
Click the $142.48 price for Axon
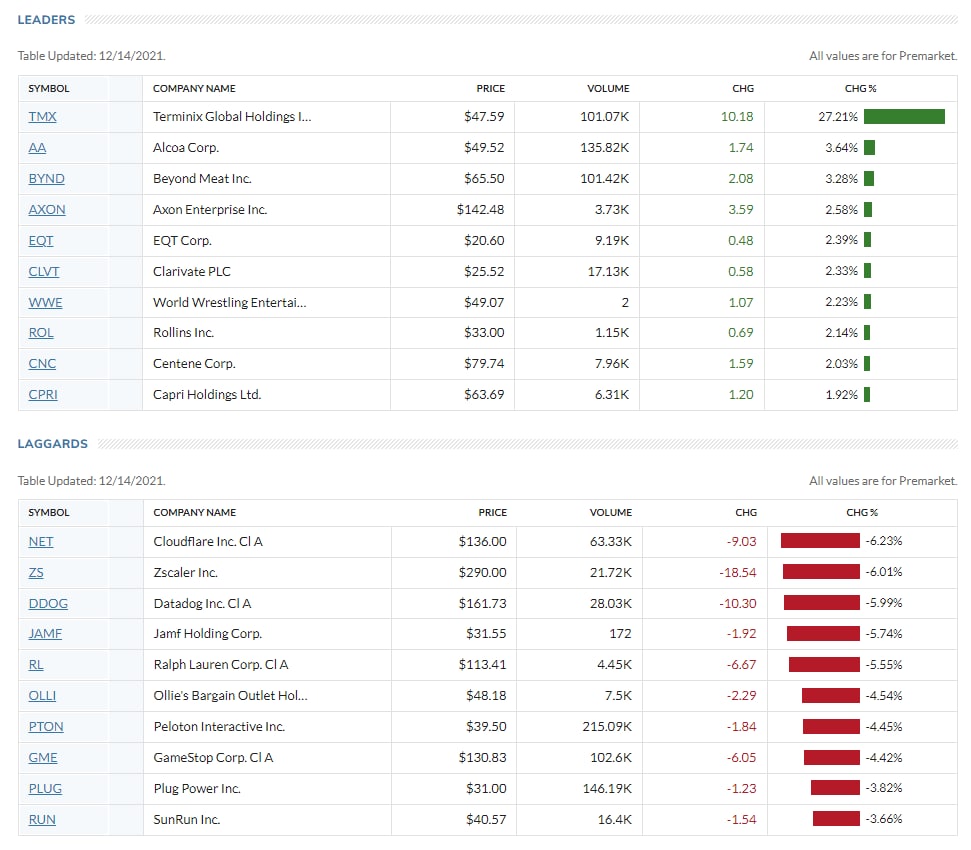(x=481, y=209)
